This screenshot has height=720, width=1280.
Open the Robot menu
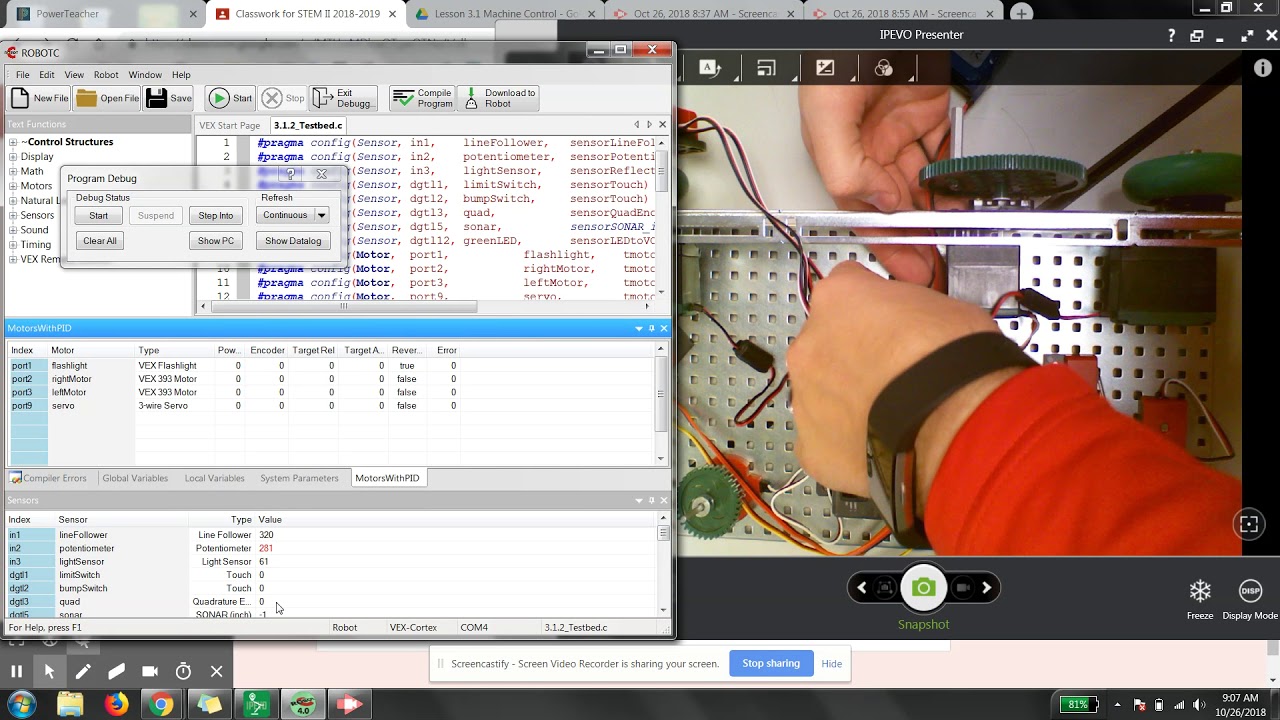106,75
